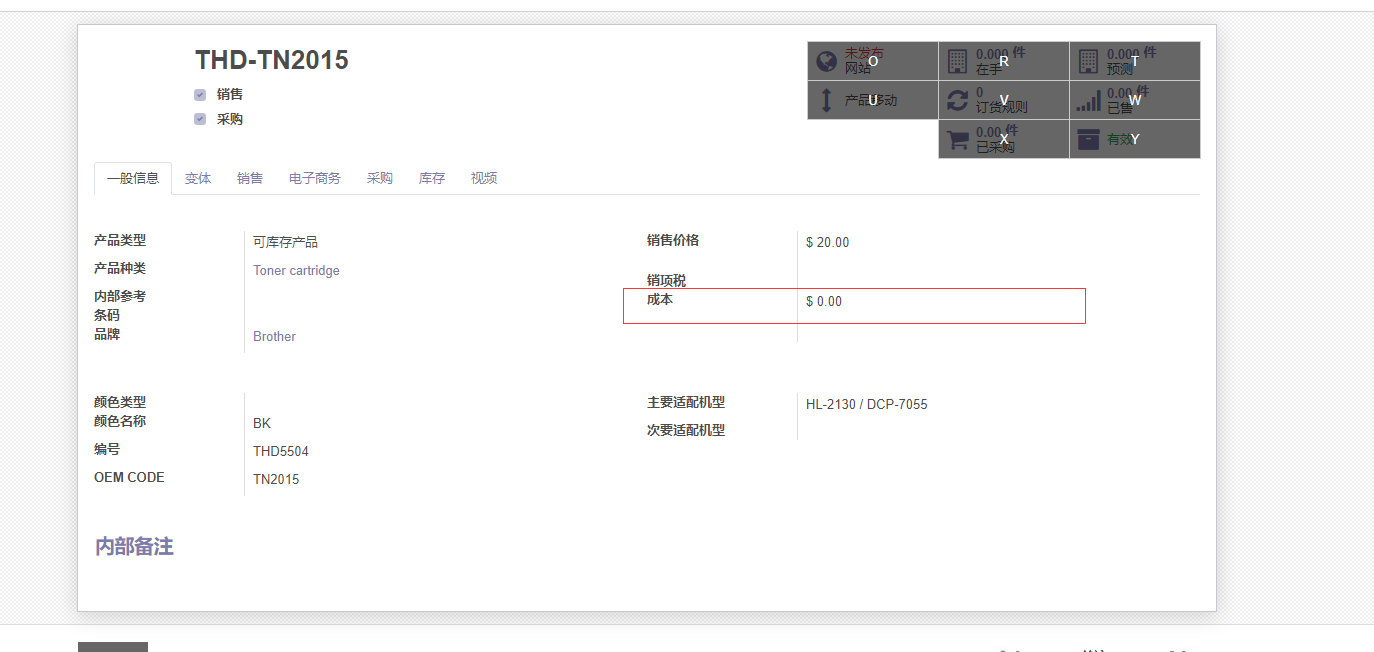Click the globe icon for website publishing
Image resolution: width=1374 pixels, height=652 pixels.
pos(826,62)
